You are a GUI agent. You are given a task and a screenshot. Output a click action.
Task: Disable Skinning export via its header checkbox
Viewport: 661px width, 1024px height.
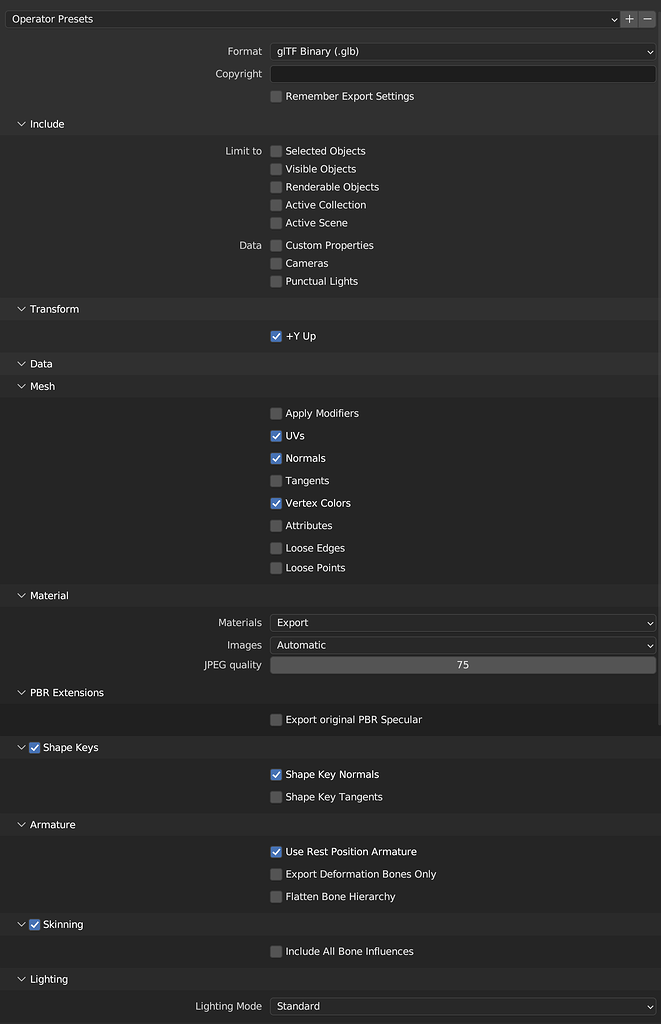[34, 924]
